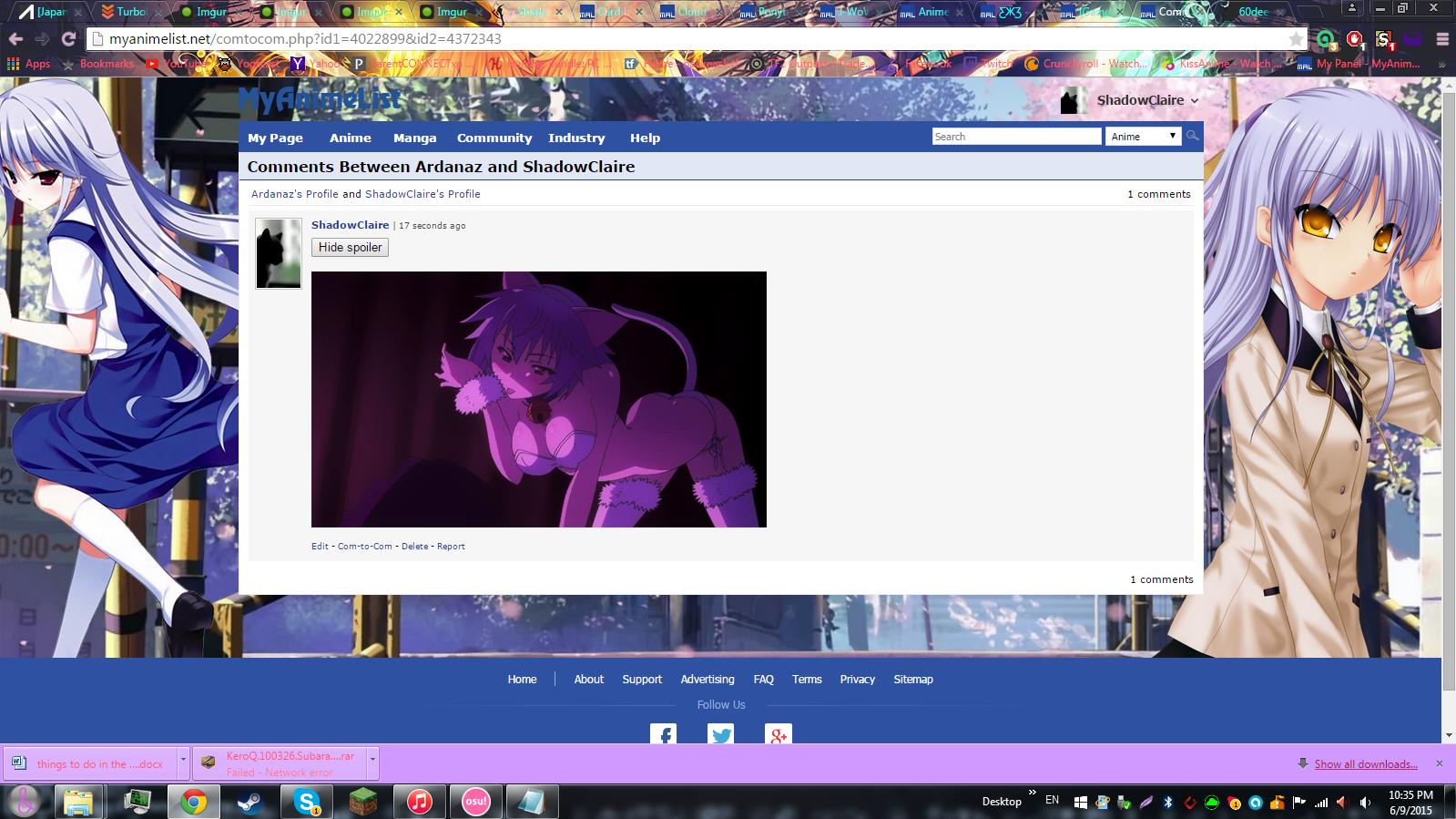Open the Facebook follow icon
The image size is (1456, 819).
[x=663, y=734]
